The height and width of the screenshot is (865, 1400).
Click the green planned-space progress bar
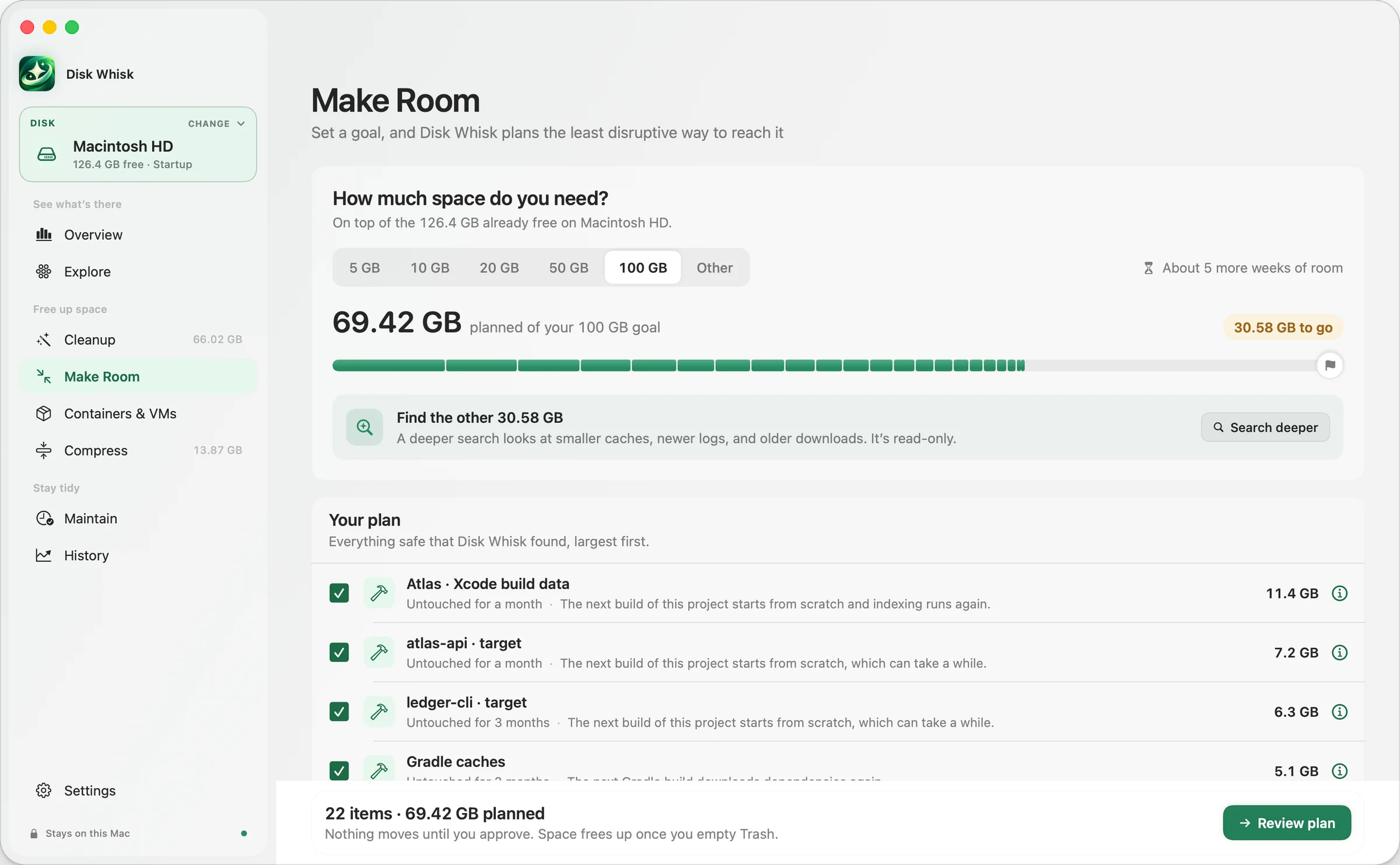click(678, 366)
